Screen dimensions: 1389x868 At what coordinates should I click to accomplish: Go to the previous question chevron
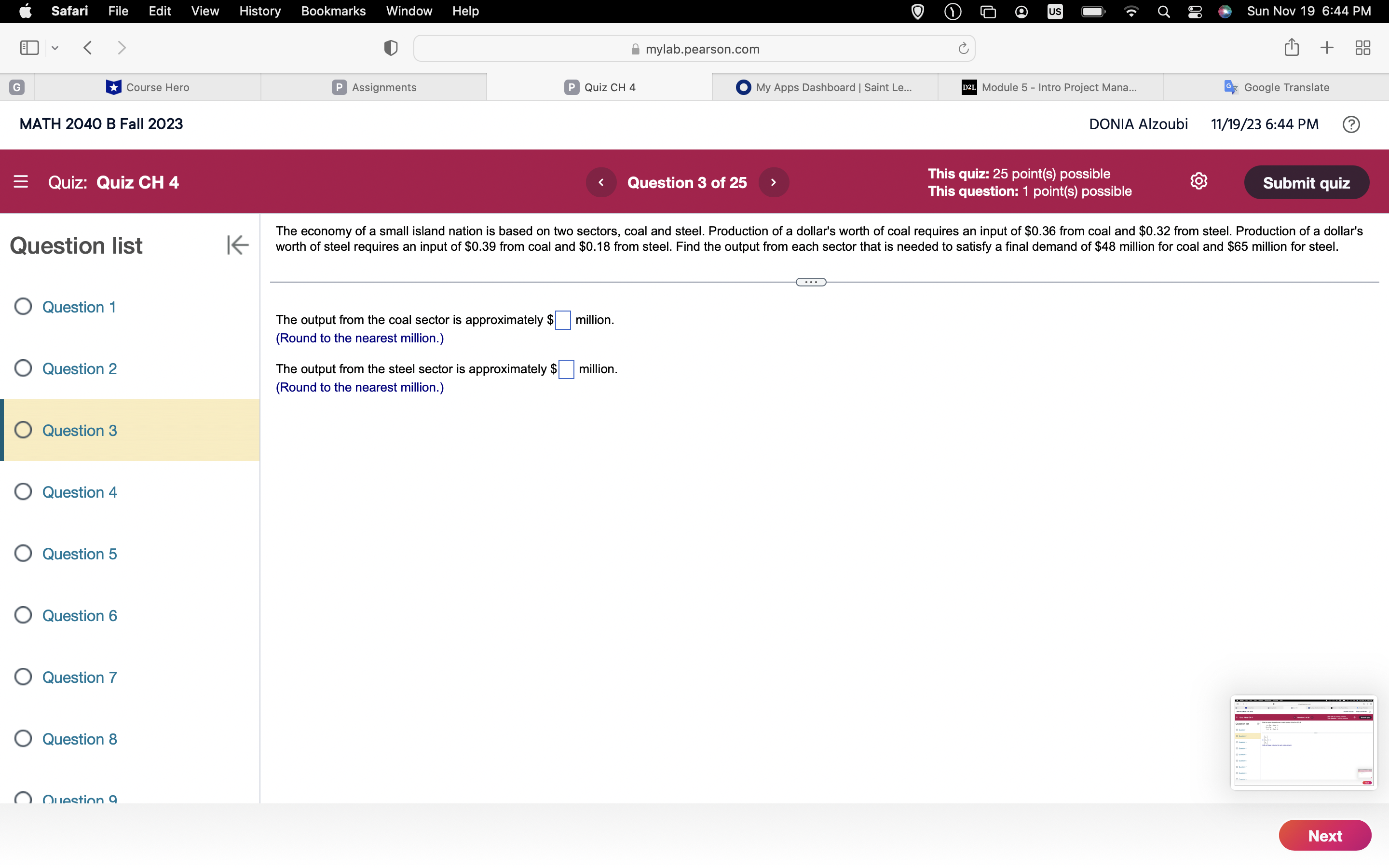601,183
